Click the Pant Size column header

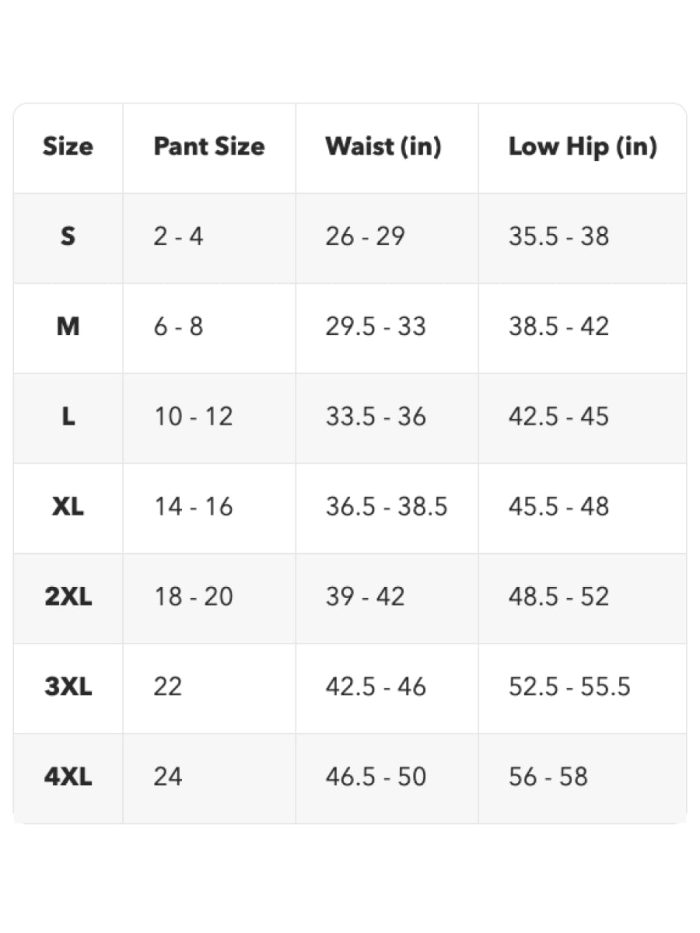click(209, 146)
